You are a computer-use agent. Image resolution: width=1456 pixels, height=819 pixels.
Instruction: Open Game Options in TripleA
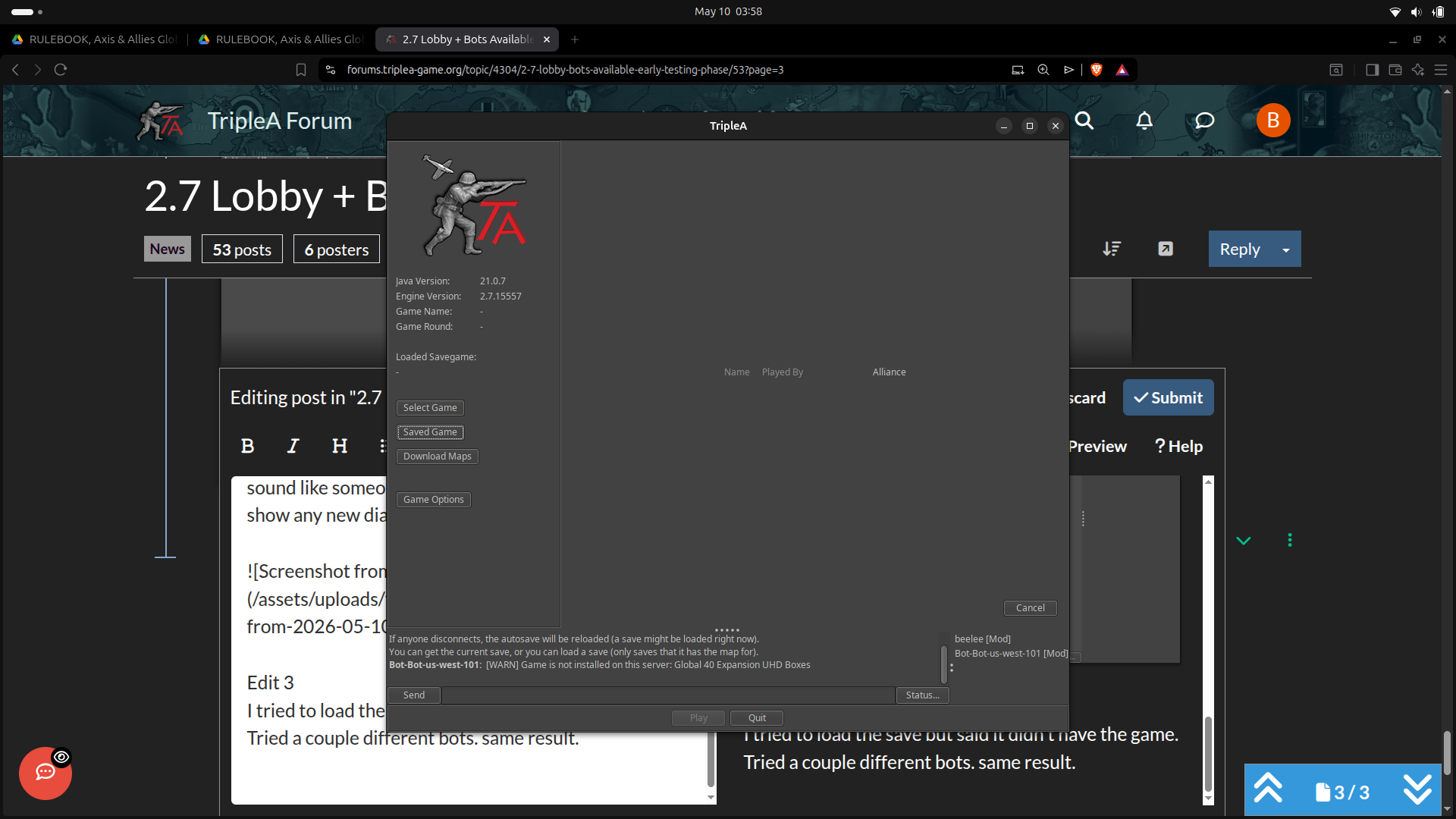(434, 500)
